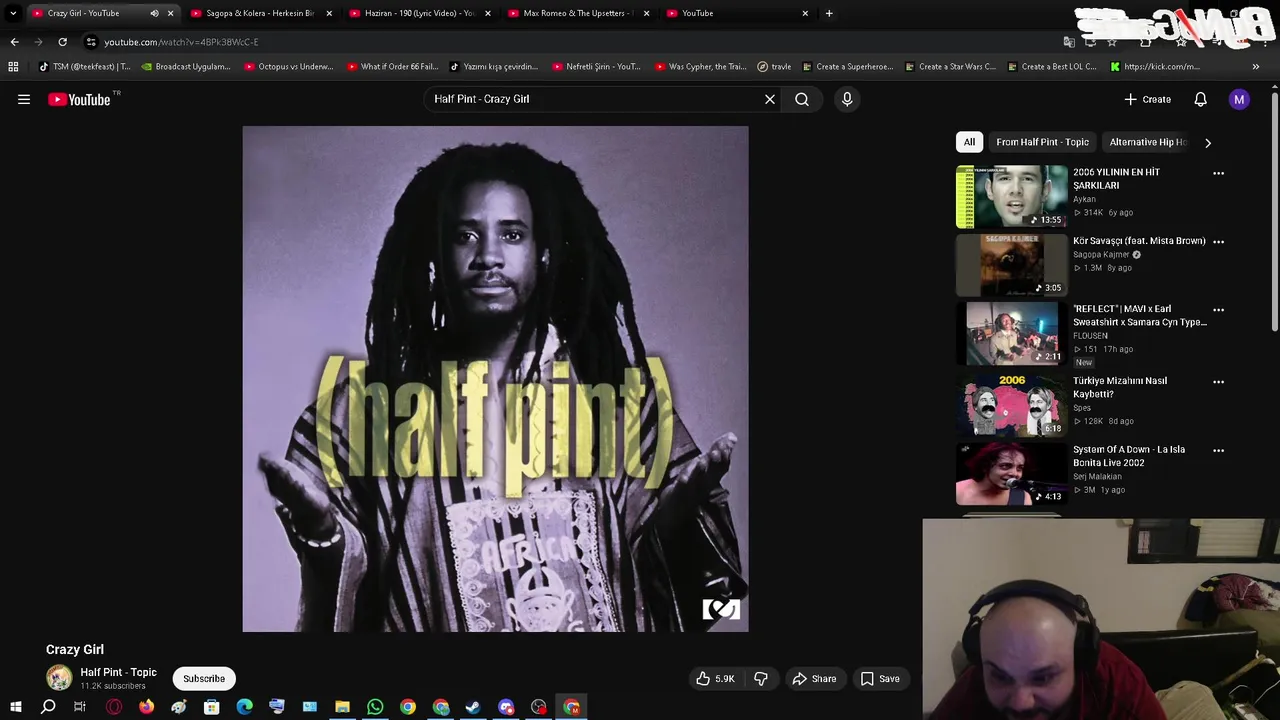
Task: Go back with browser back arrow
Action: (x=14, y=42)
